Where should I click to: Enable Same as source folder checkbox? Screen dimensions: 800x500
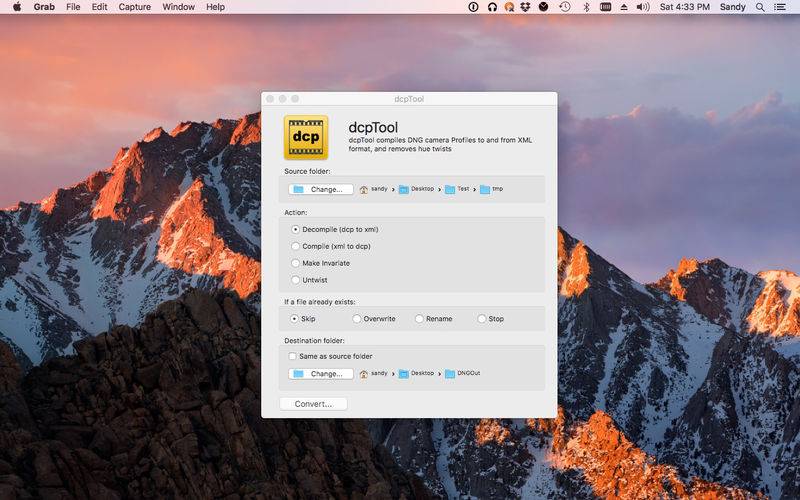pyautogui.click(x=292, y=356)
